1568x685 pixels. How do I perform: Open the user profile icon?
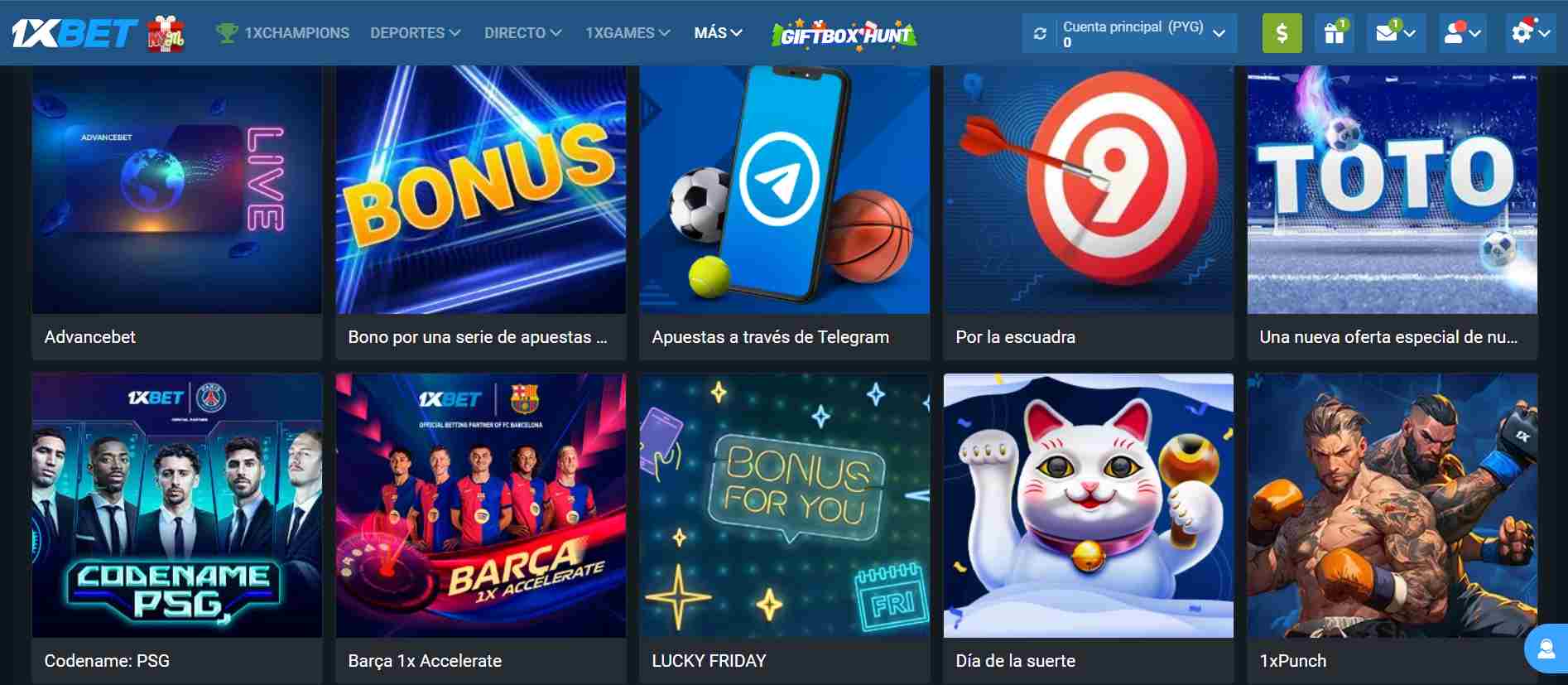coord(1462,33)
